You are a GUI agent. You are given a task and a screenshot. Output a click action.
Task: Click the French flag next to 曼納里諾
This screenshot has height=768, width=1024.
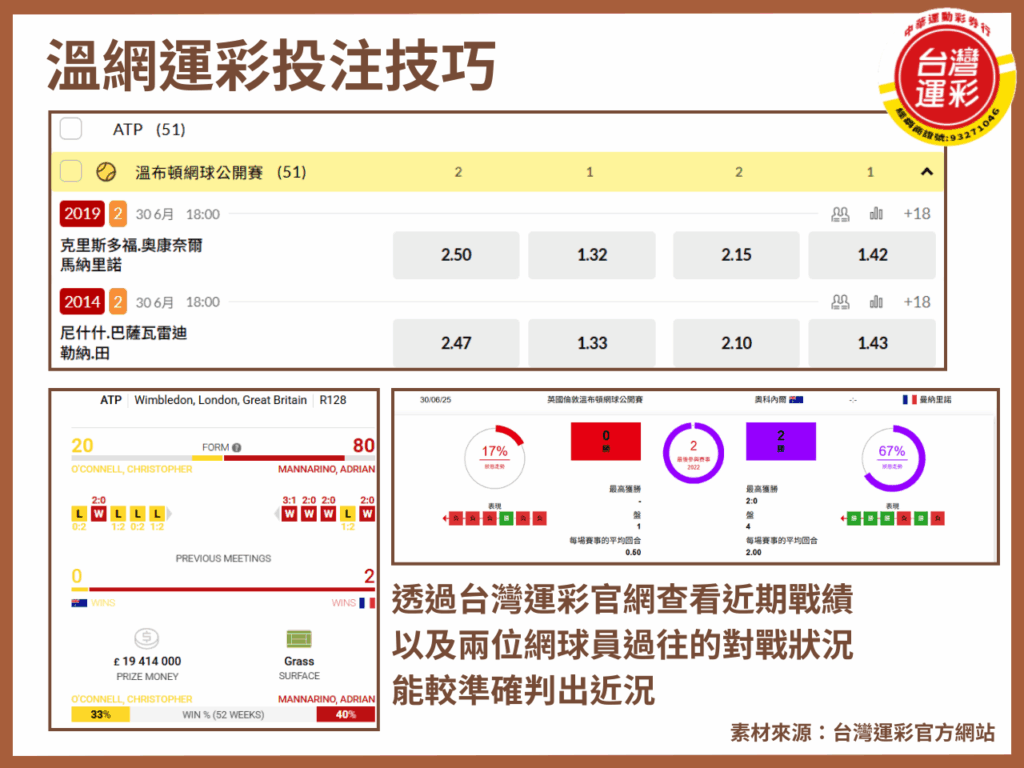pos(909,399)
